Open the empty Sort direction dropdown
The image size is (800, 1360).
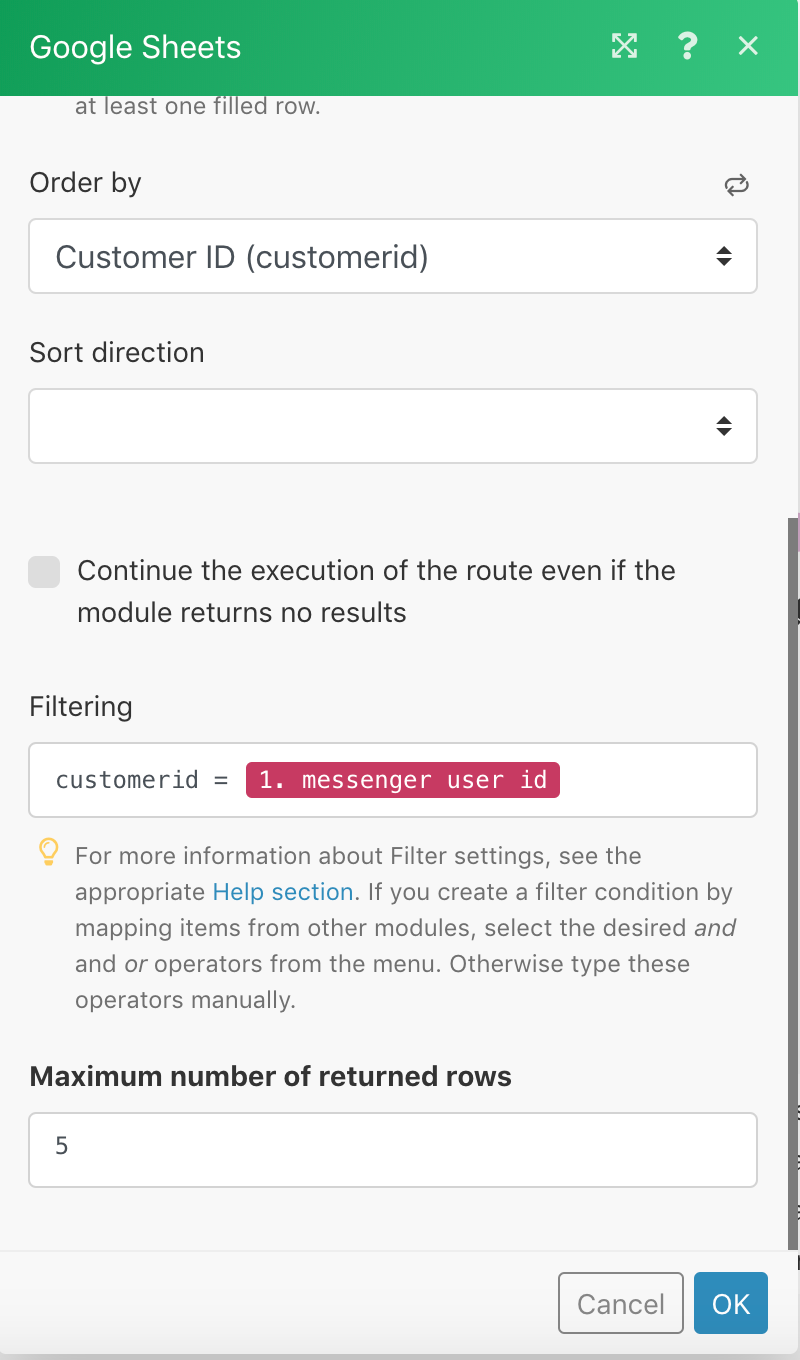tap(393, 426)
